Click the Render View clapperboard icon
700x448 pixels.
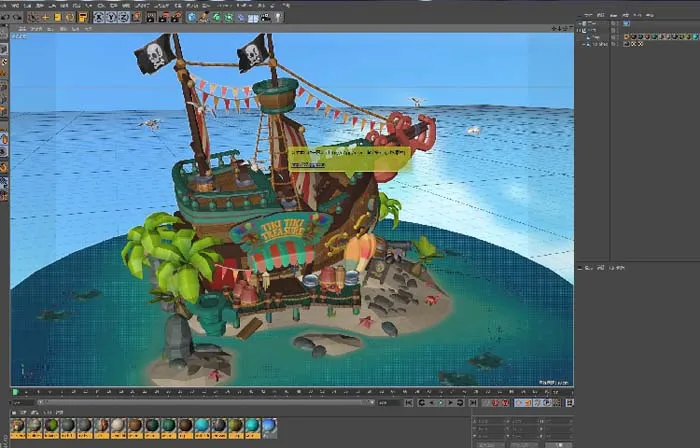[148, 16]
